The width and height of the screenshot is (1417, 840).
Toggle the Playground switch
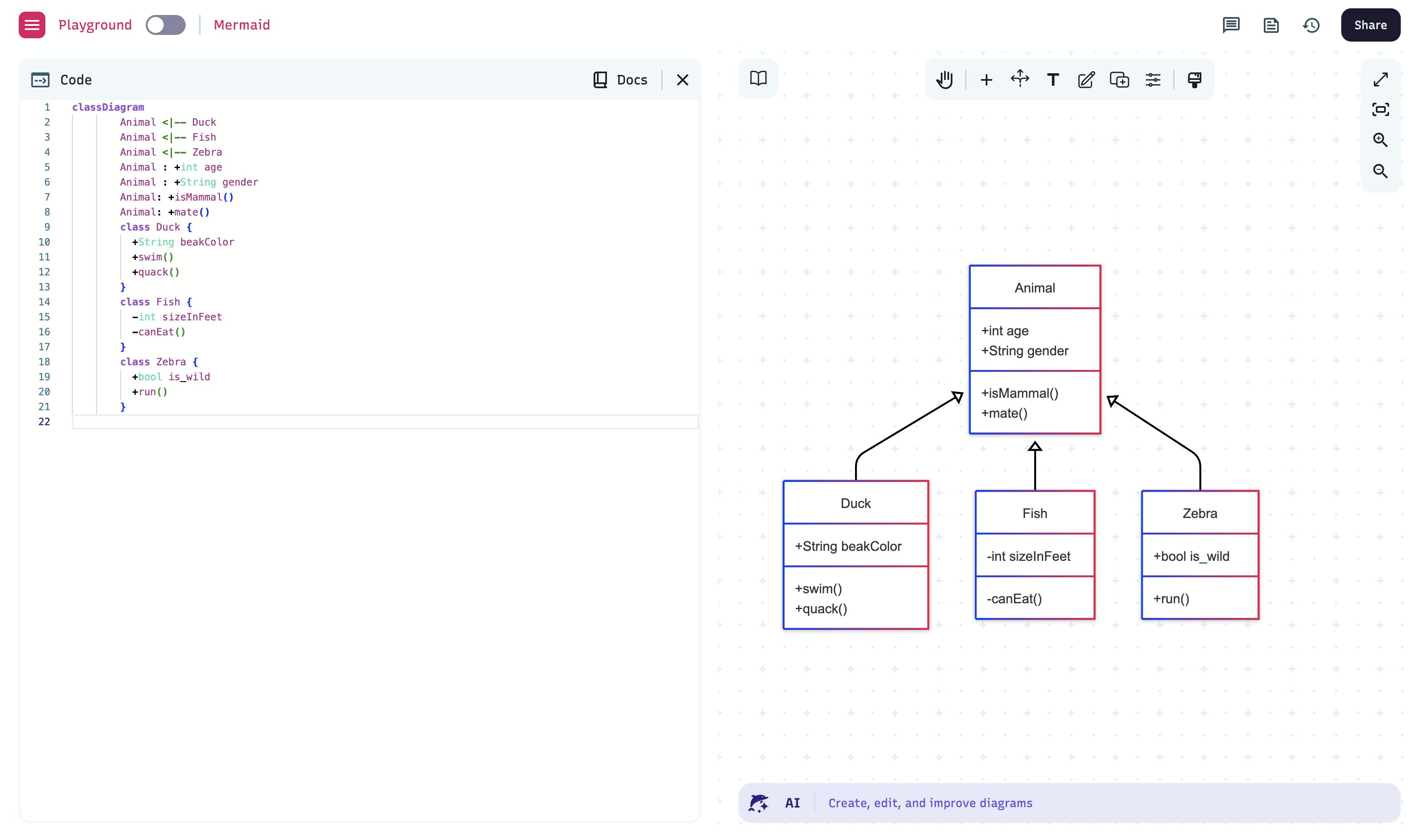click(165, 25)
